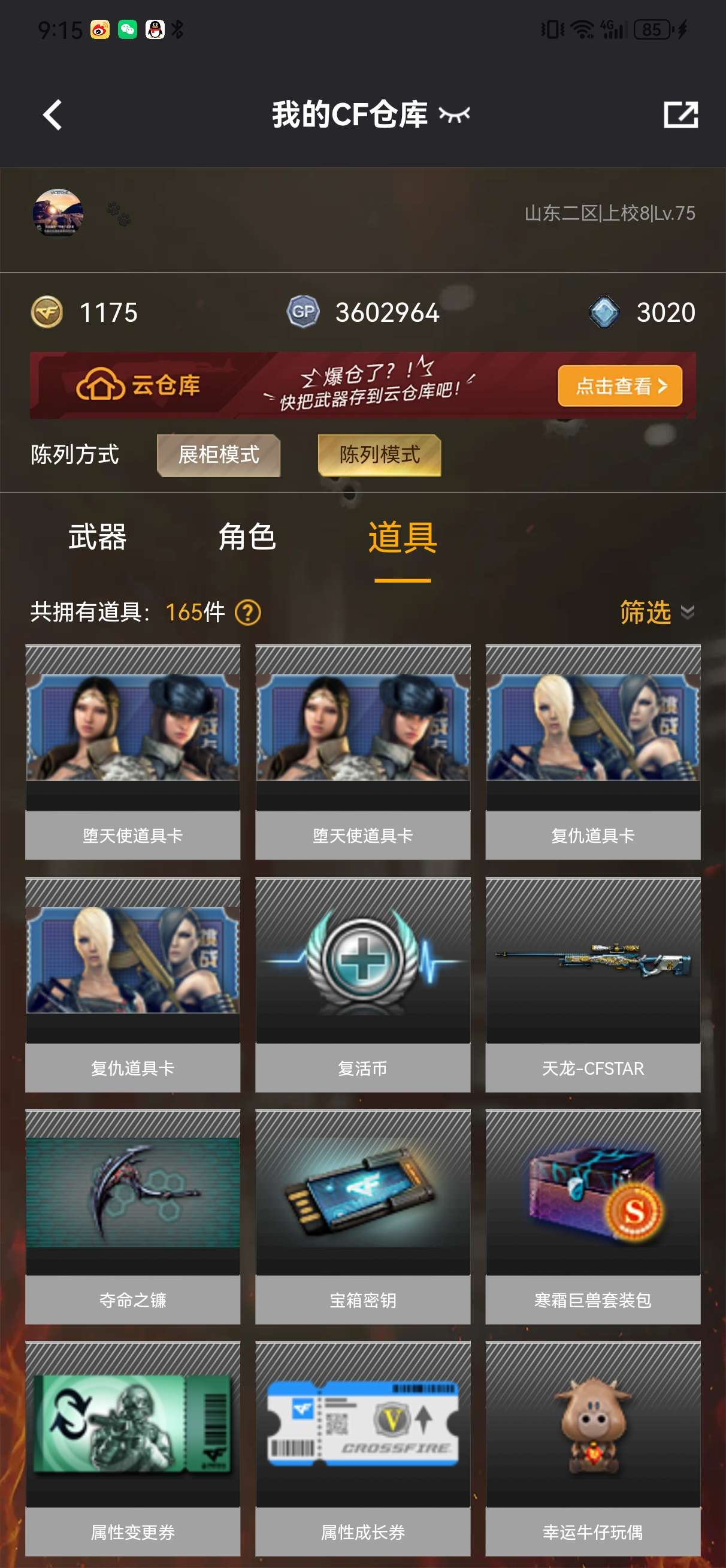Tap the 云仓库 cloud house icon
Viewport: 726px width, 1568px height.
pos(101,385)
